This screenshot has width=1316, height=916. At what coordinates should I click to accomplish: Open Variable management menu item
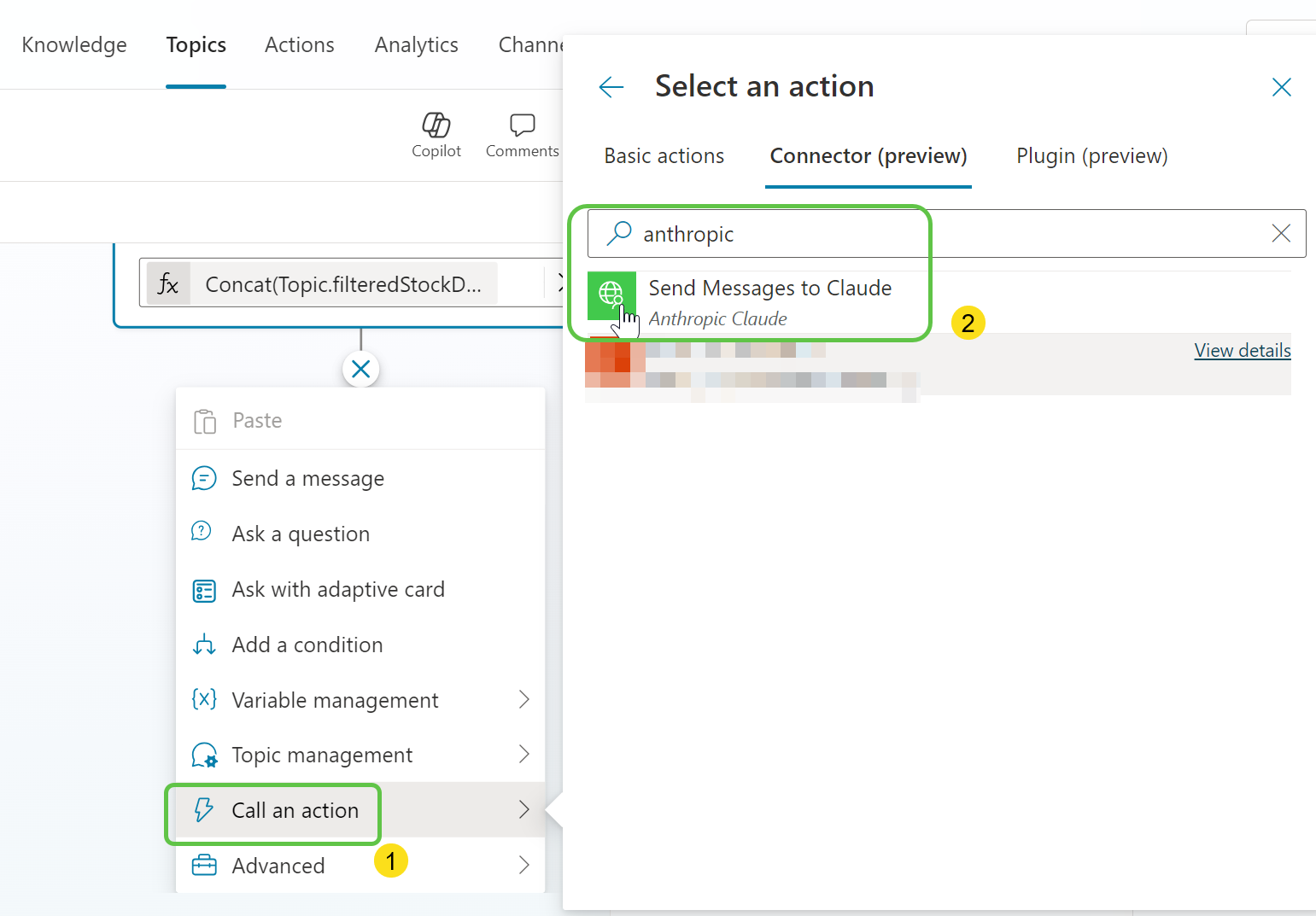[360, 700]
